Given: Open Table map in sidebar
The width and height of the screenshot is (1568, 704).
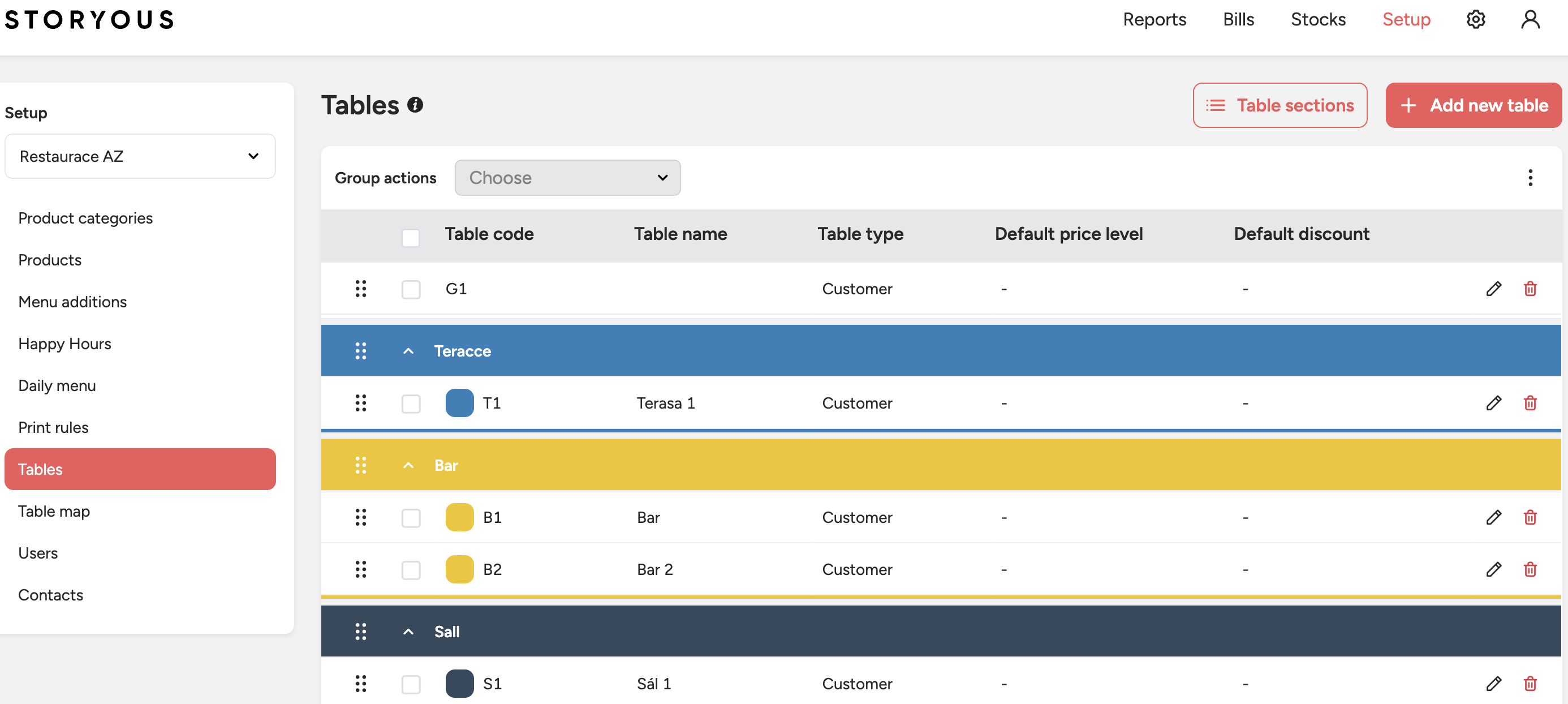Looking at the screenshot, I should point(54,511).
